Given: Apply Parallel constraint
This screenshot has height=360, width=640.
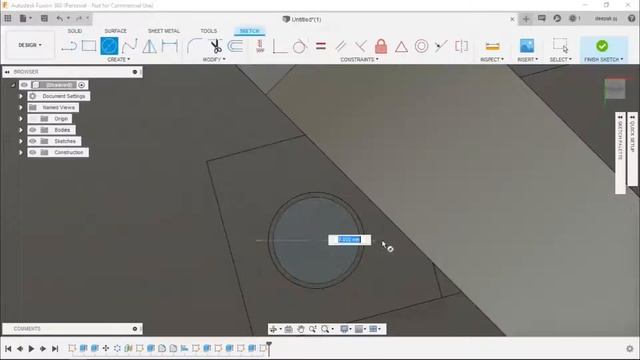Looking at the screenshot, I should click(340, 46).
